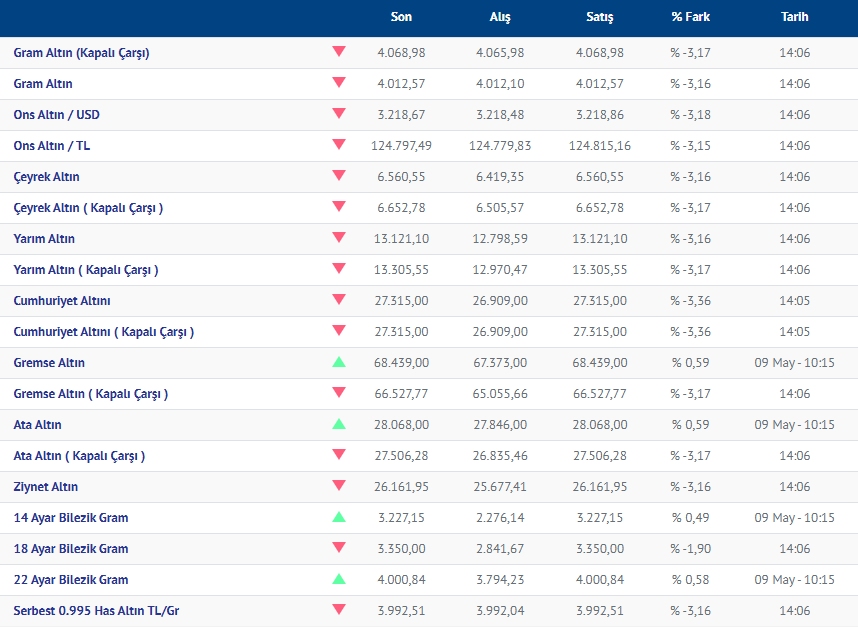The image size is (858, 627).
Task: Click green up arrow in Gremse Altın row
Action: click(339, 362)
